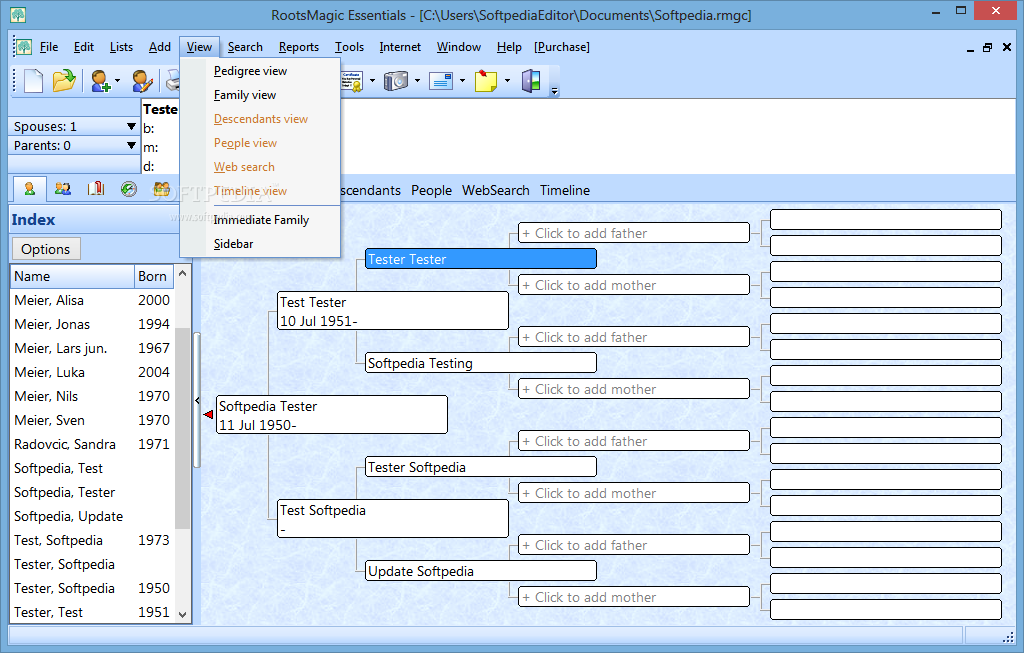Create a new file with the blank page icon

pyautogui.click(x=34, y=81)
